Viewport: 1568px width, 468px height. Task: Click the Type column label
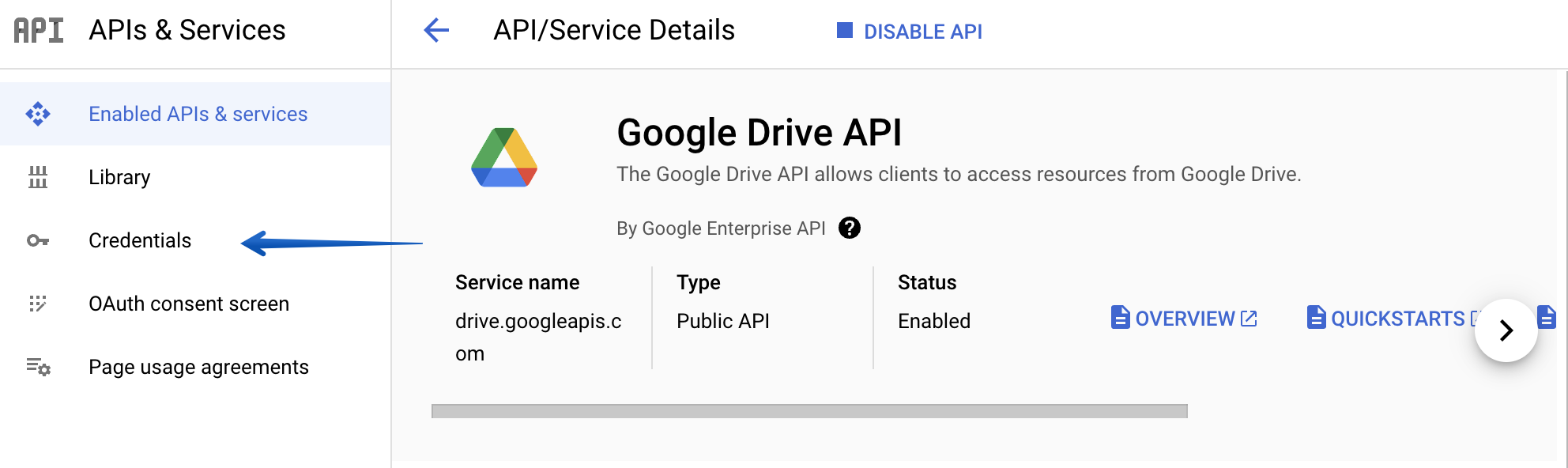tap(699, 282)
